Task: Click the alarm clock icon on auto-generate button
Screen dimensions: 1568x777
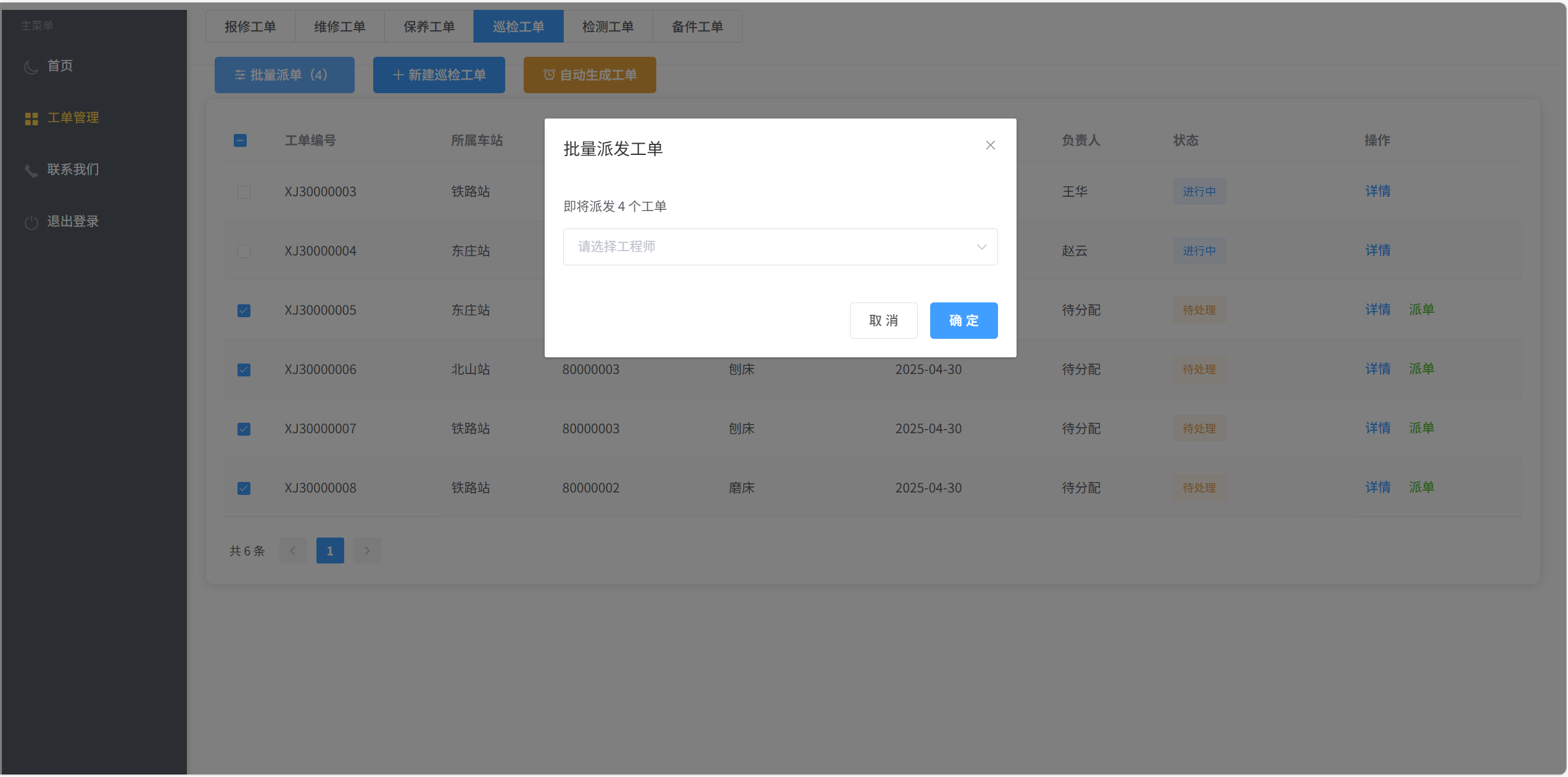Action: [x=548, y=75]
